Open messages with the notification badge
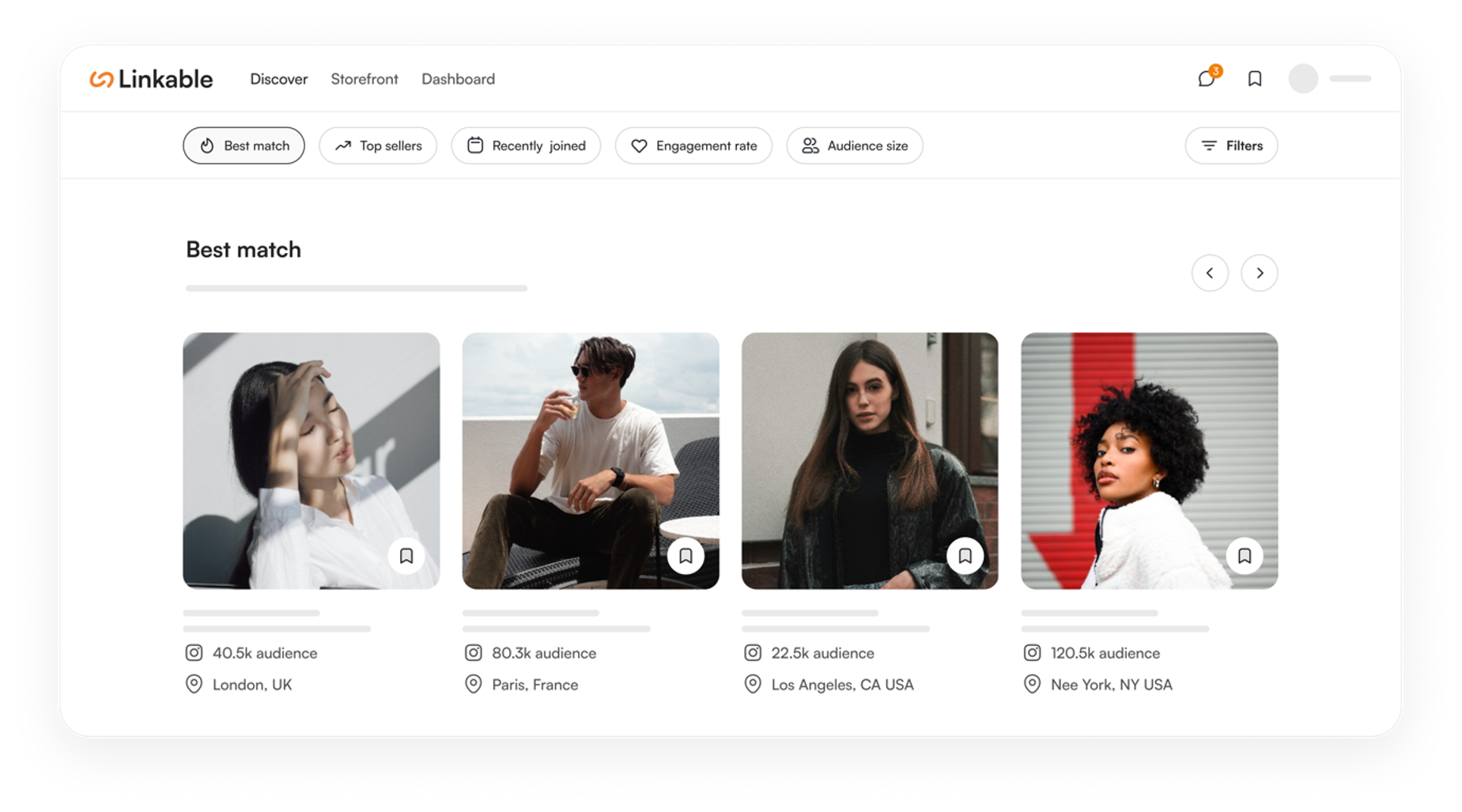The height and width of the screenshot is (812, 1462). click(1206, 79)
